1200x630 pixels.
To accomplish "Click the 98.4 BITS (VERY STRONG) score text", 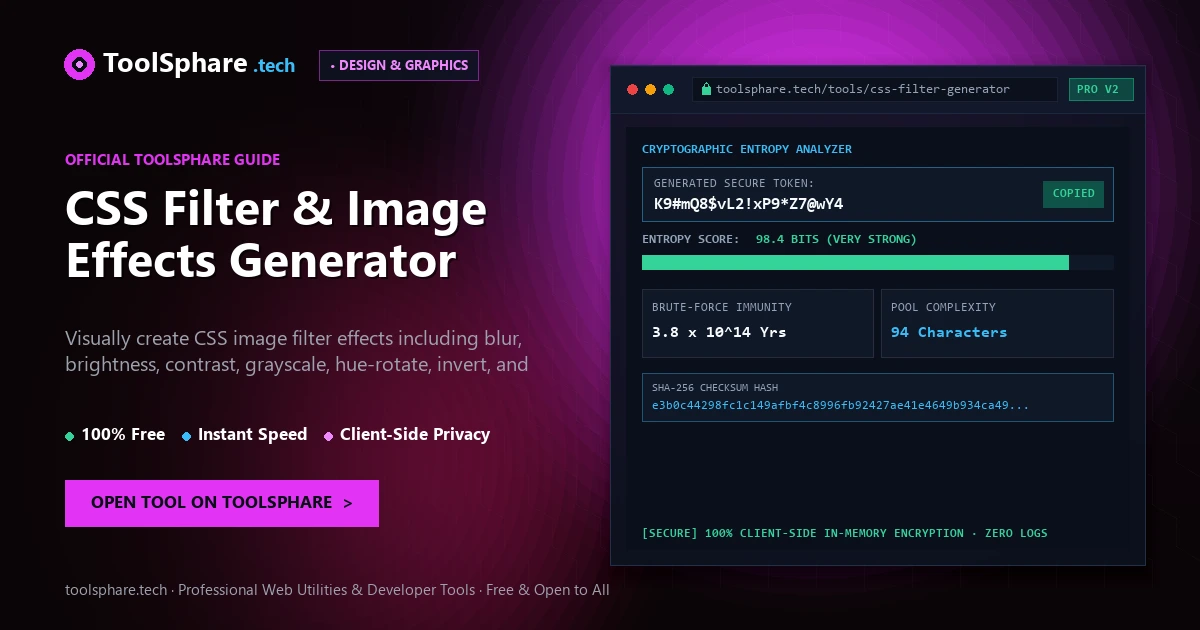I will (836, 239).
